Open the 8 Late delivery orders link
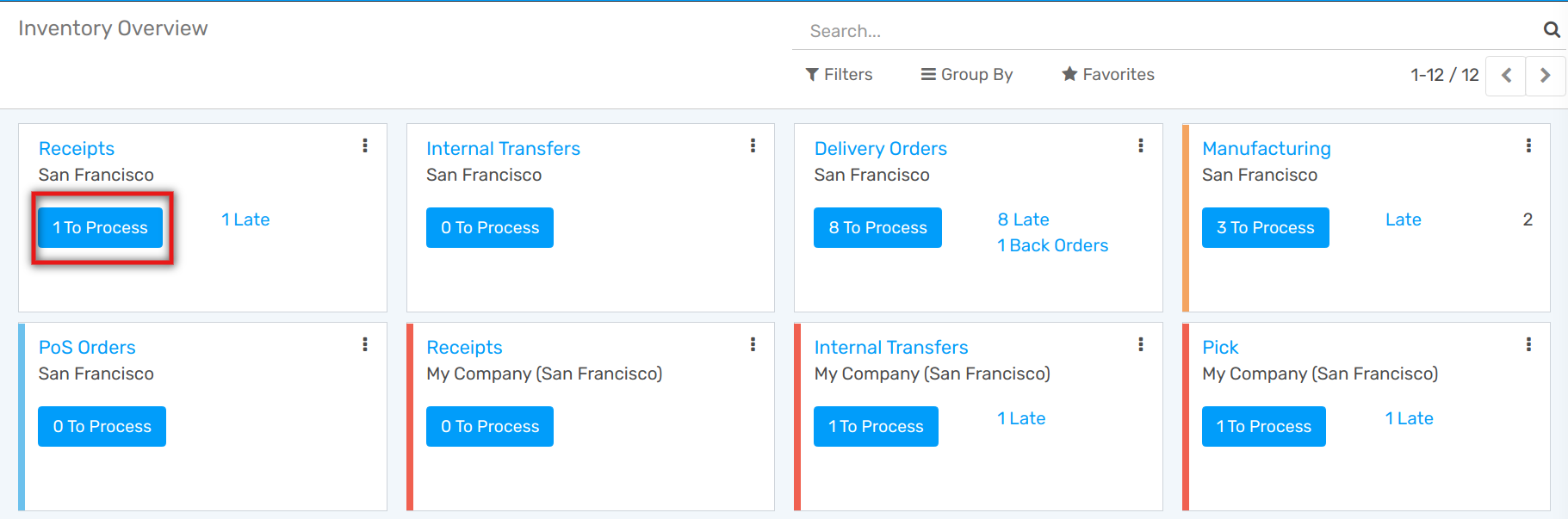The width and height of the screenshot is (1568, 519). (1023, 219)
